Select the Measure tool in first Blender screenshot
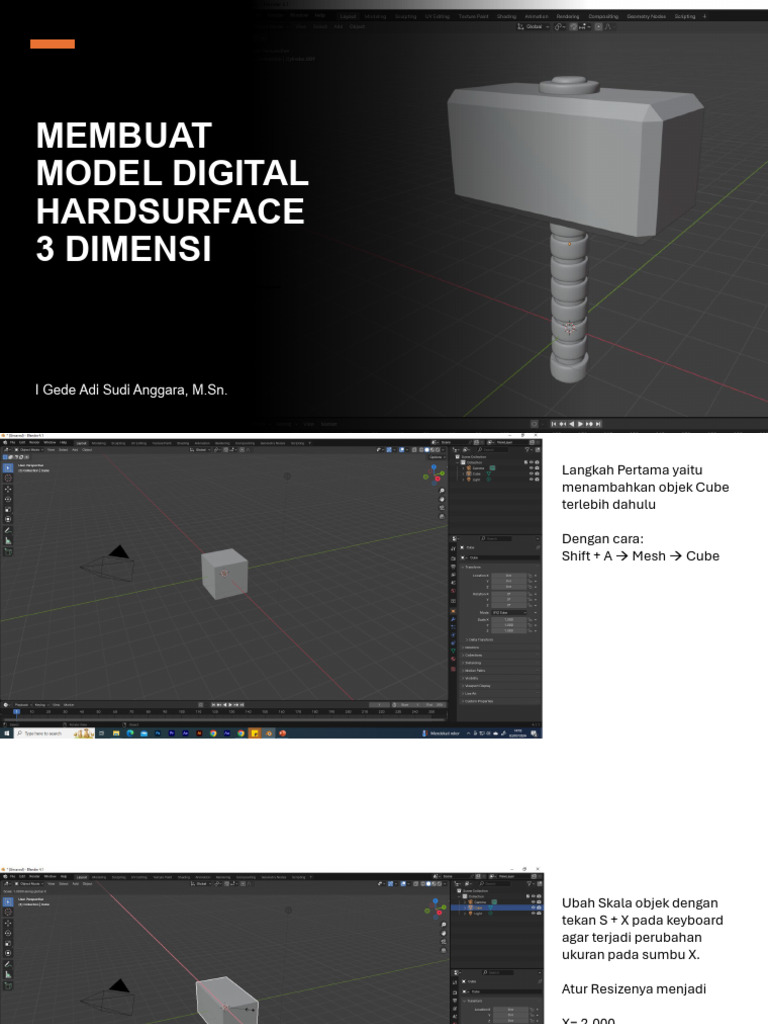This screenshot has height=1024, width=768. pyautogui.click(x=8, y=541)
